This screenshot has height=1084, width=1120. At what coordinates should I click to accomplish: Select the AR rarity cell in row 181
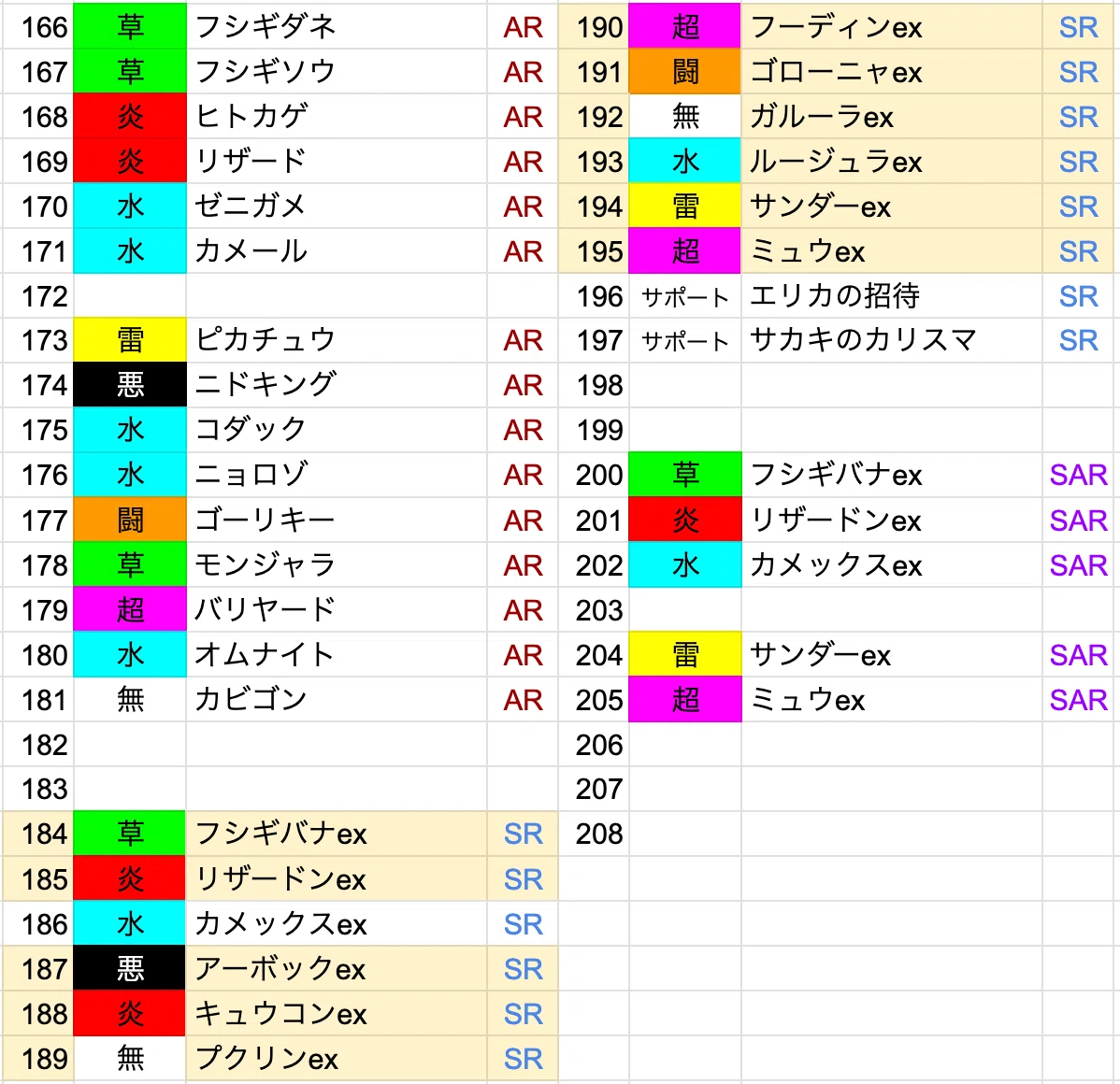523,700
